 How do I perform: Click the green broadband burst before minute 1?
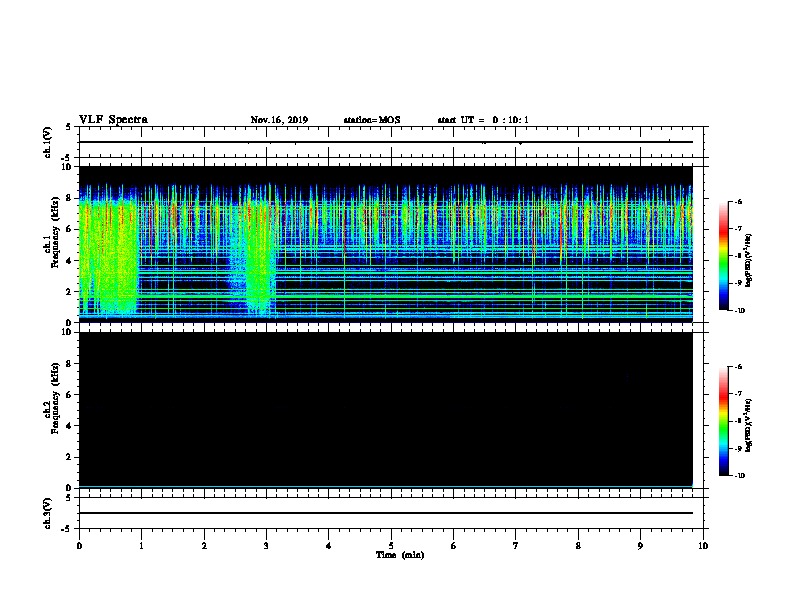coord(110,258)
